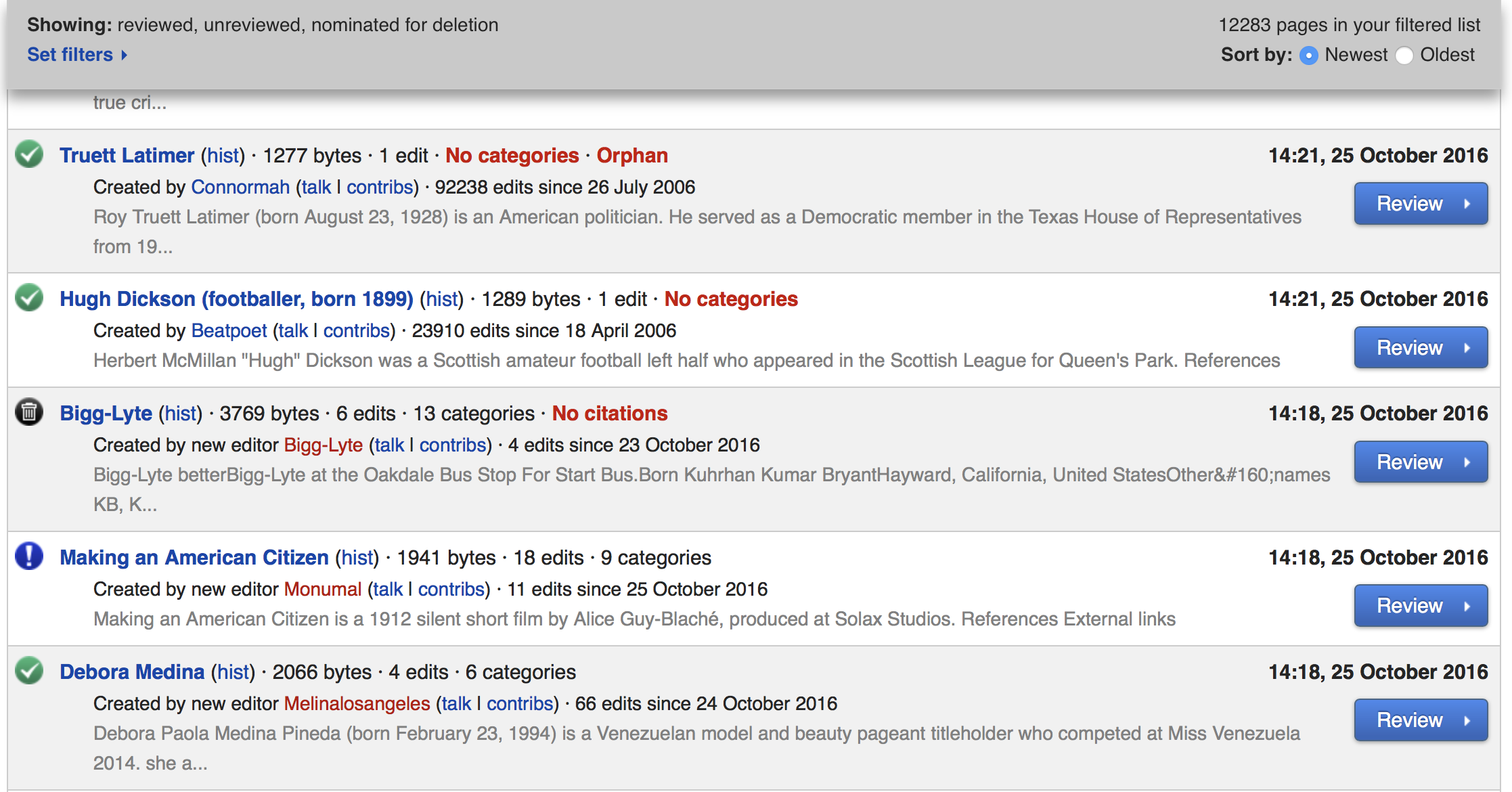Click the Bigg-Lyte article snippet text

click(712, 489)
